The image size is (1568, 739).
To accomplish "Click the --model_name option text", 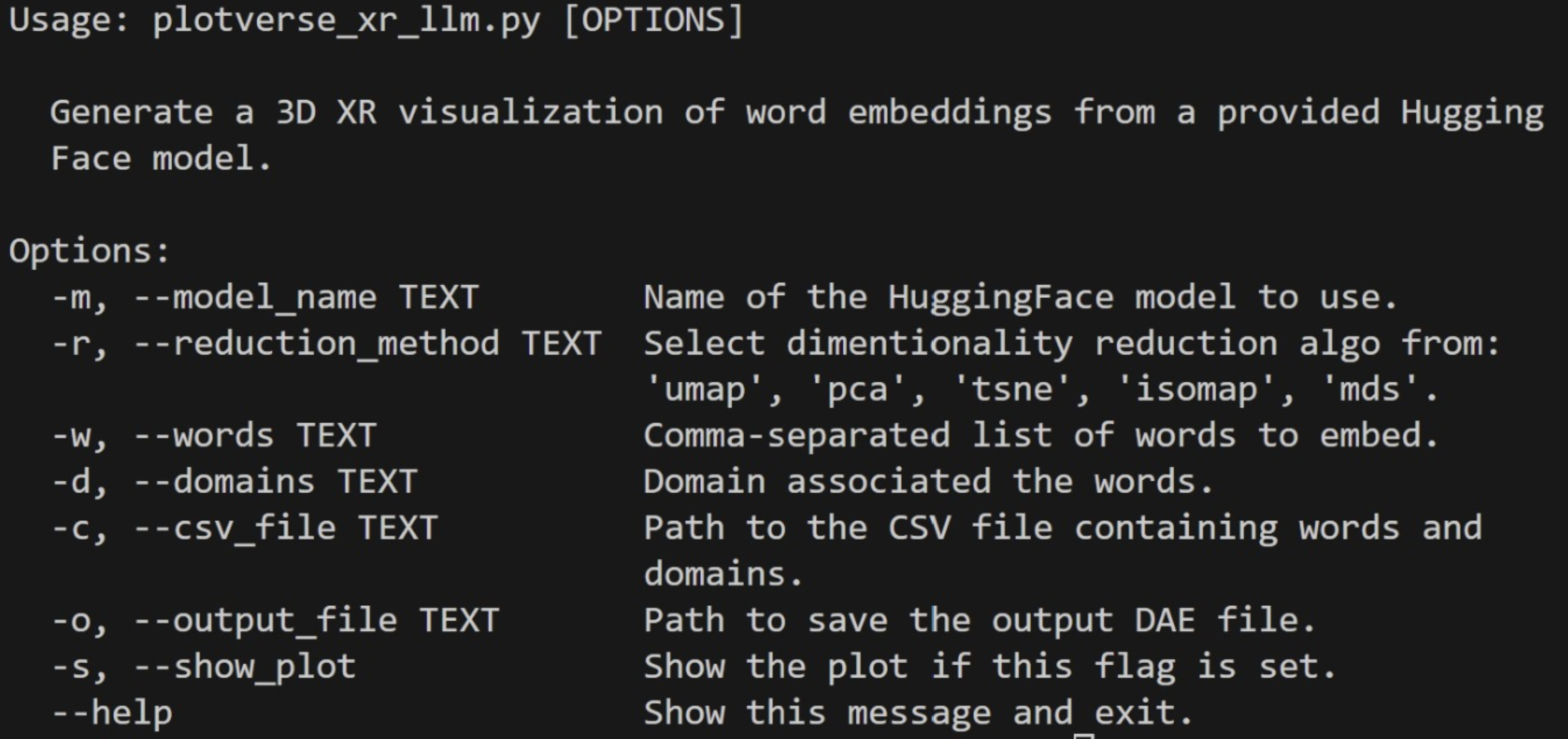I will pyautogui.click(x=255, y=298).
